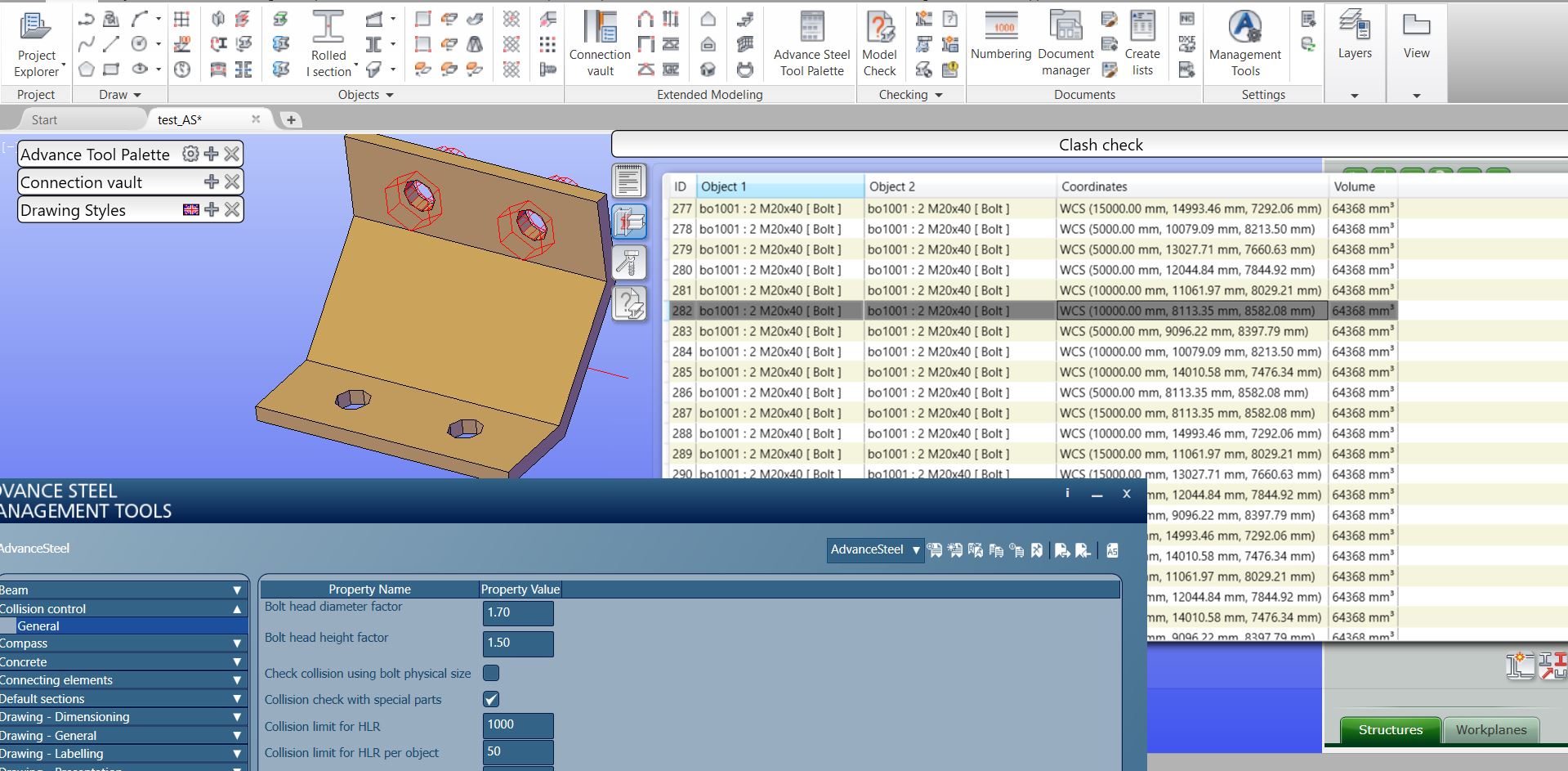The height and width of the screenshot is (771, 1568).
Task: Select the Rolled I section tool
Action: [328, 44]
